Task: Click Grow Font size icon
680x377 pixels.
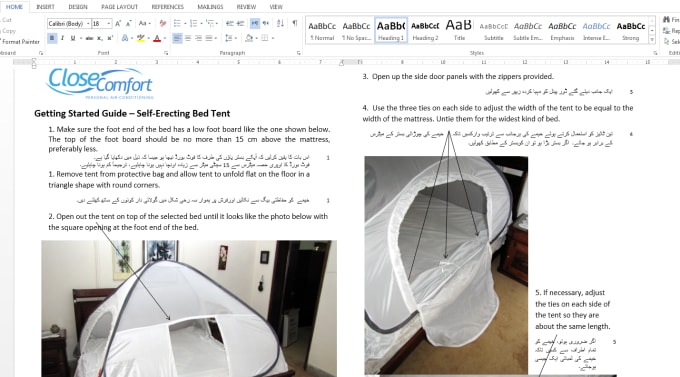Action: (118, 23)
